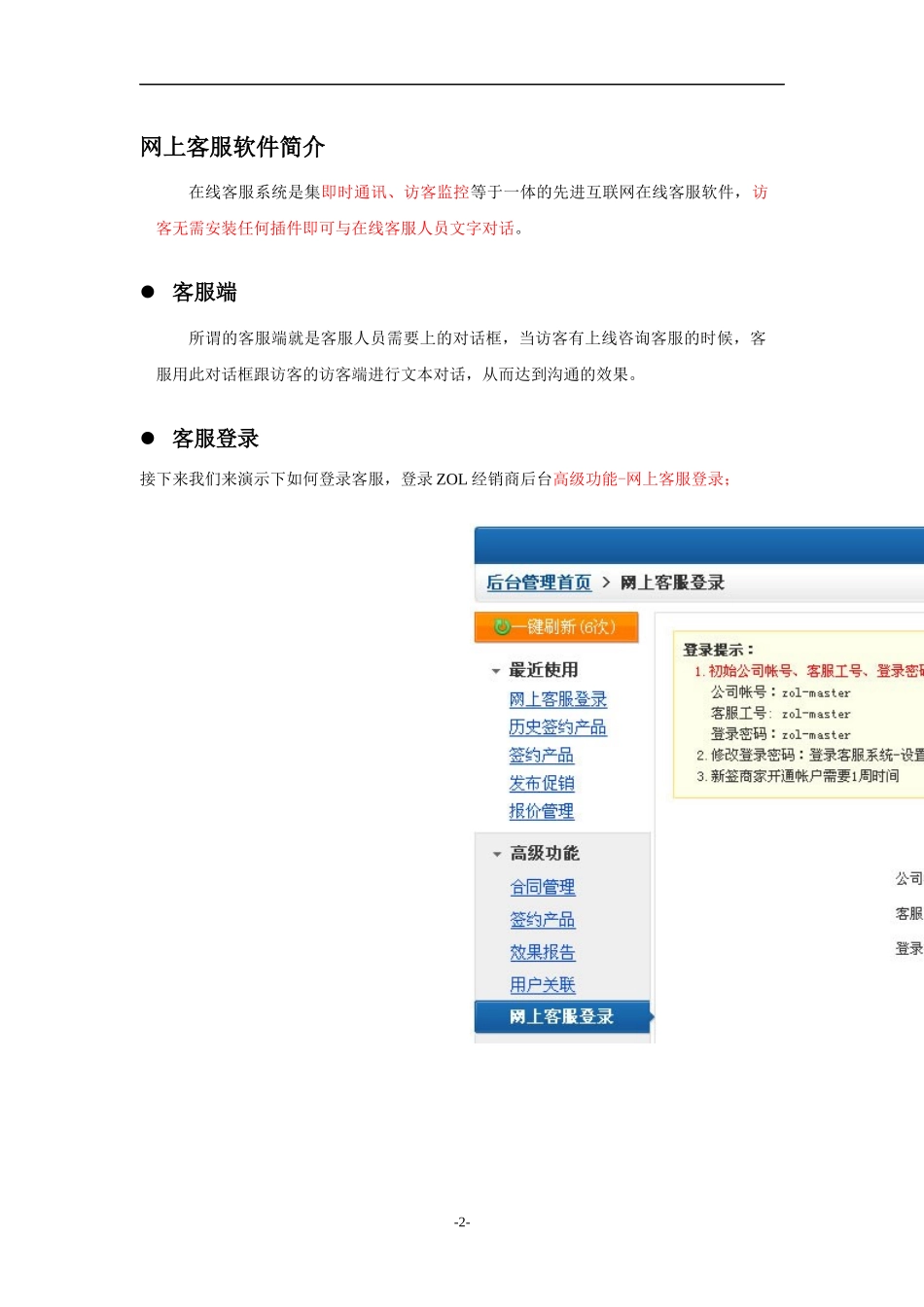
Task: Click the 网上客服软件简介 document heading
Action: 232,147
